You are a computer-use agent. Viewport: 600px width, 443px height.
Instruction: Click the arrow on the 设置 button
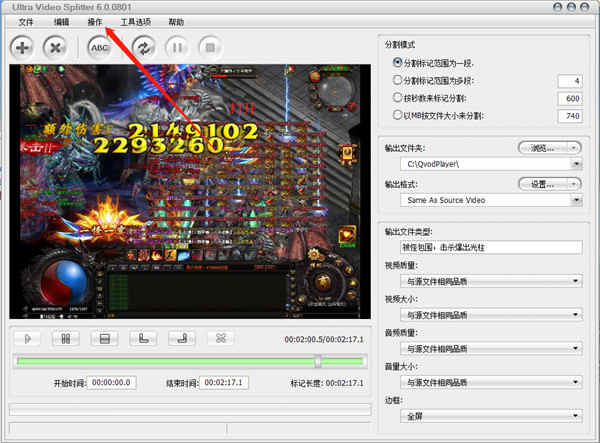pyautogui.click(x=574, y=185)
